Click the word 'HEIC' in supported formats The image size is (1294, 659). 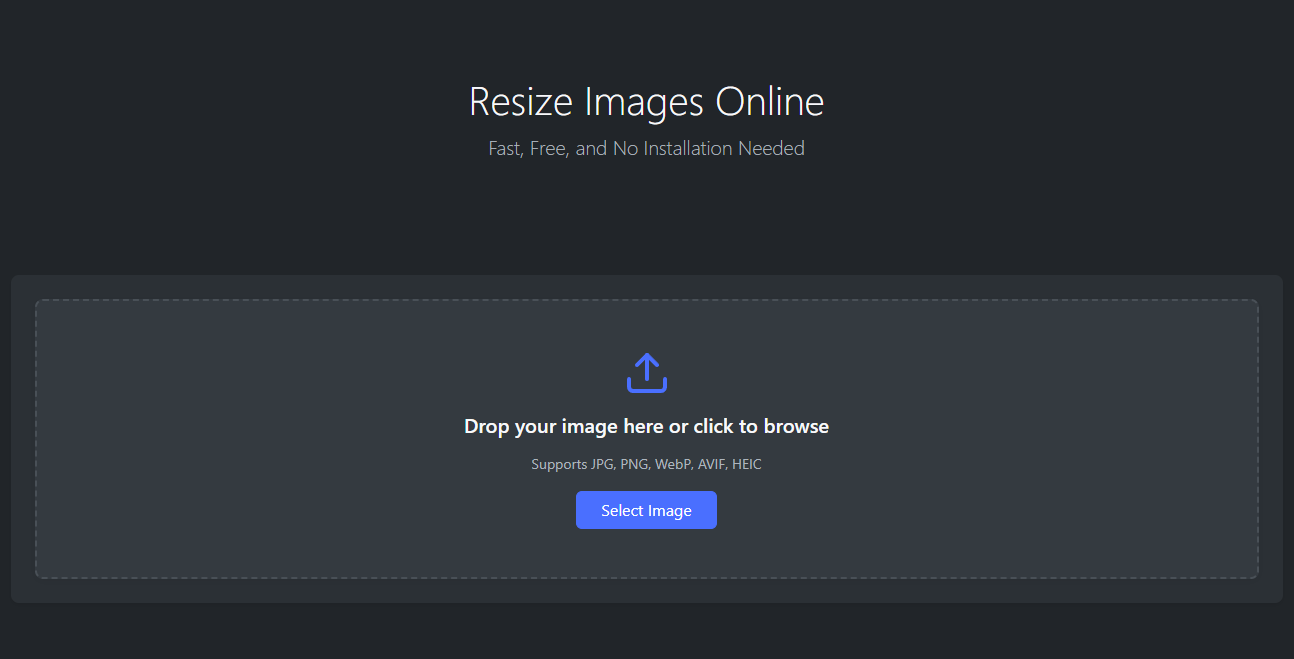[747, 464]
